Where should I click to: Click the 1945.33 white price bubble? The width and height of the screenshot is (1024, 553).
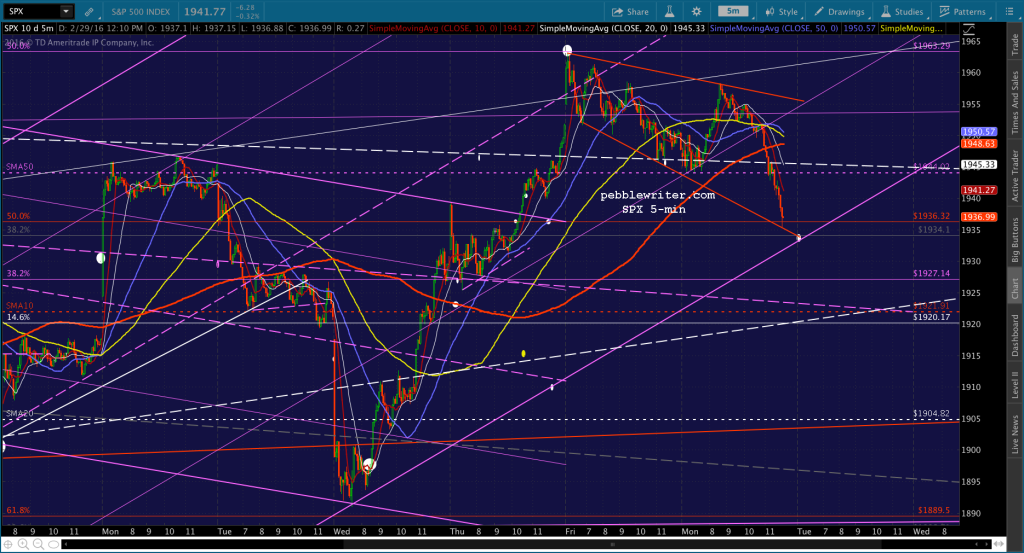coord(978,165)
